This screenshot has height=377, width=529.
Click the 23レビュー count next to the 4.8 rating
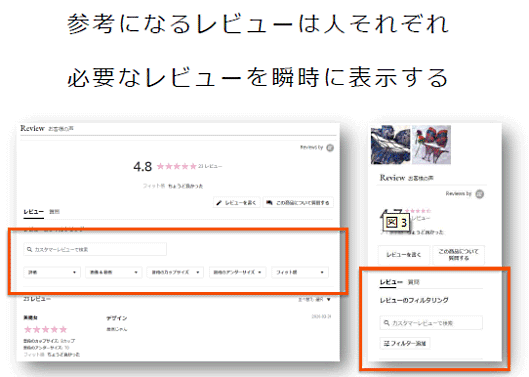pos(210,166)
